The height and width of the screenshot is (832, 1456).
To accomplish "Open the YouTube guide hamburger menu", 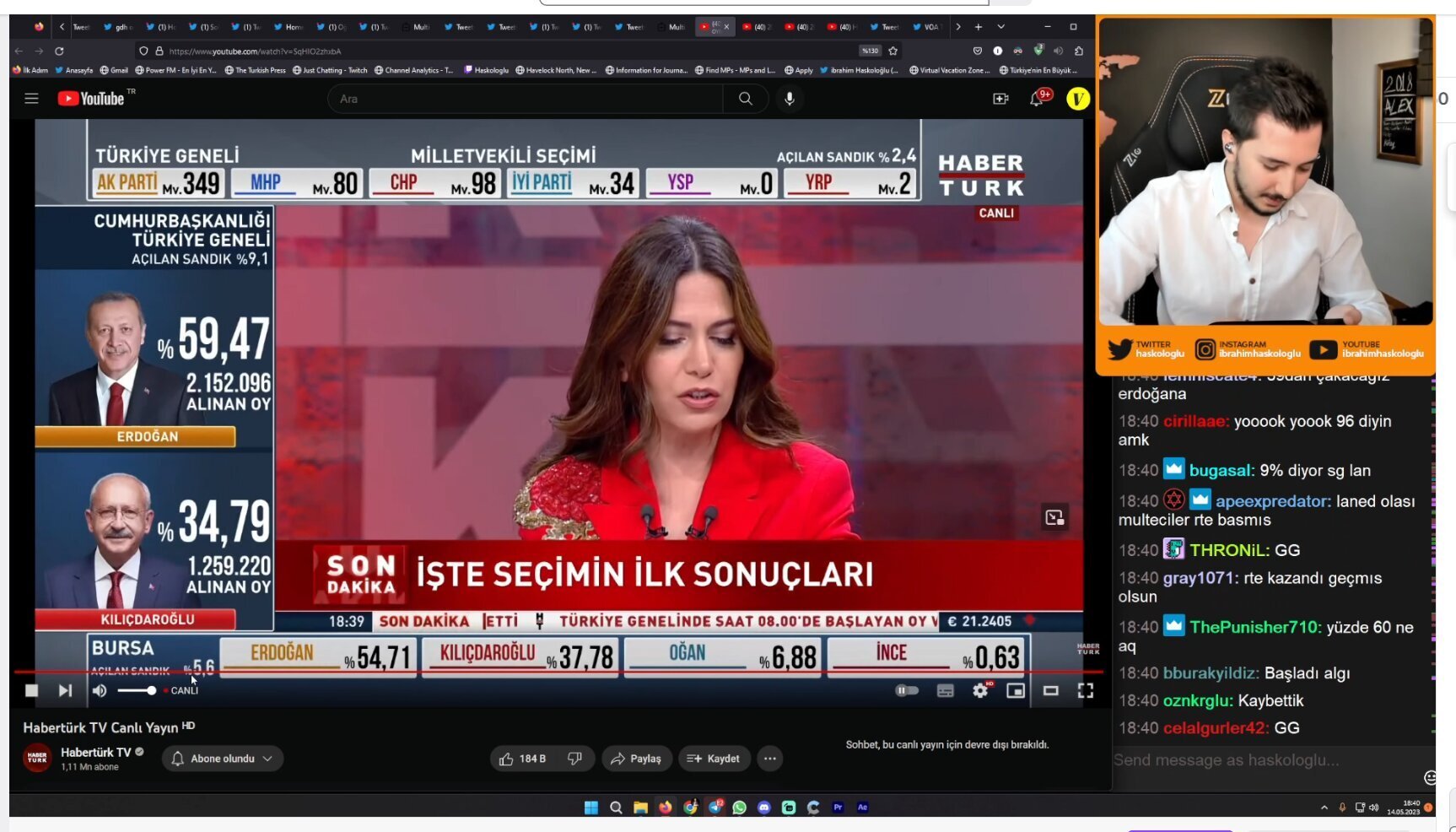I will tap(31, 99).
